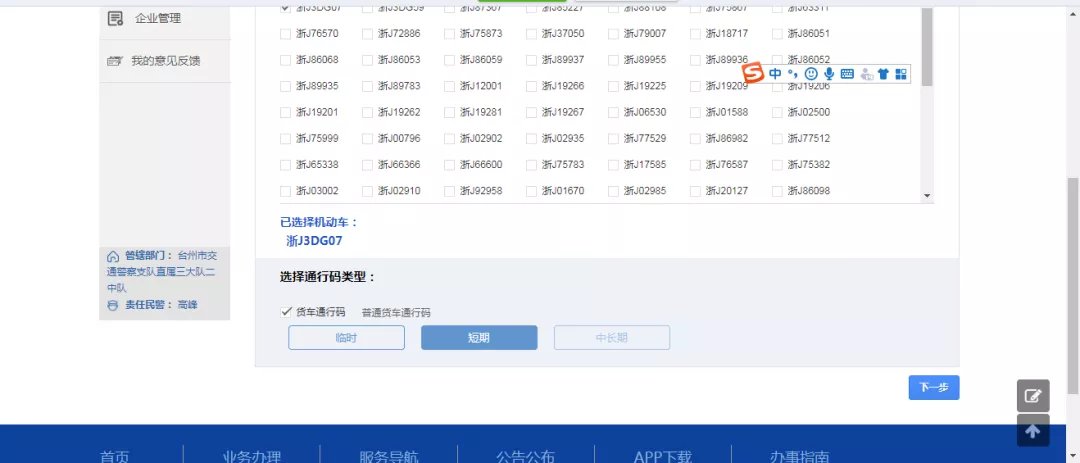Click the 选择通行码类型 heading
This screenshot has width=1080, height=463.
[x=328, y=277]
